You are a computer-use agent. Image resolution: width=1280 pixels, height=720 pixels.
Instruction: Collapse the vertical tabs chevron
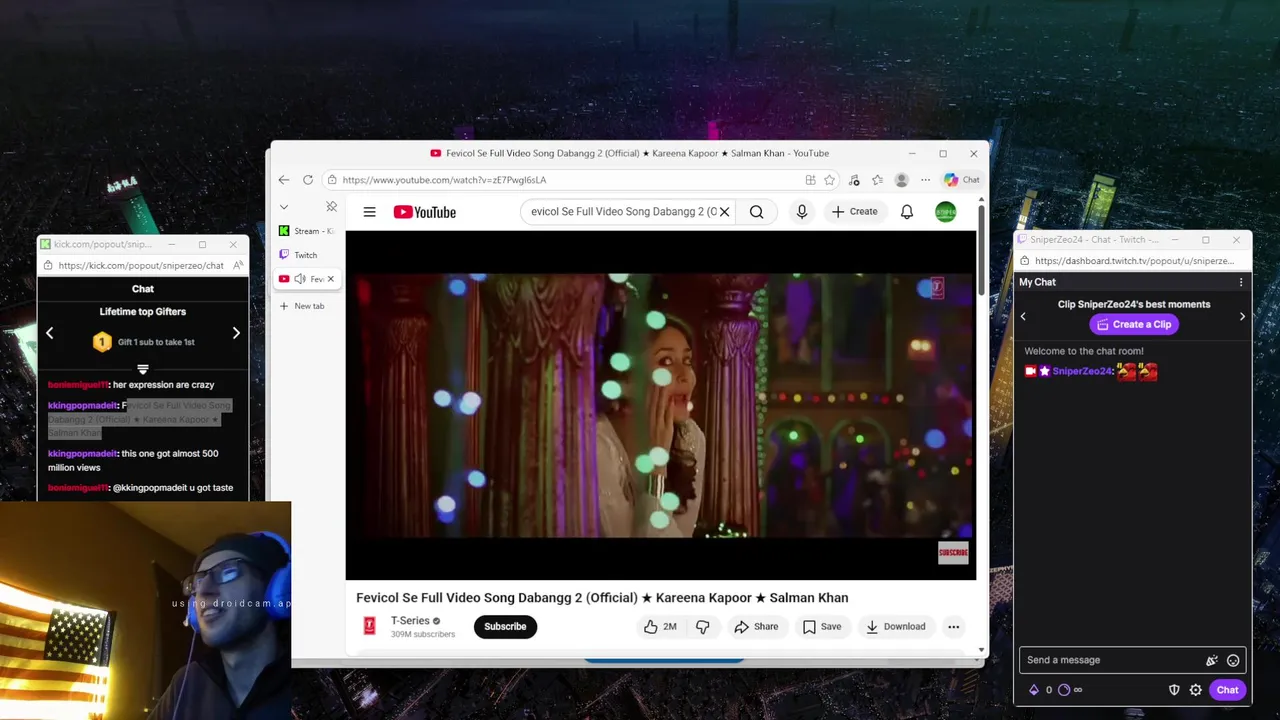click(284, 207)
